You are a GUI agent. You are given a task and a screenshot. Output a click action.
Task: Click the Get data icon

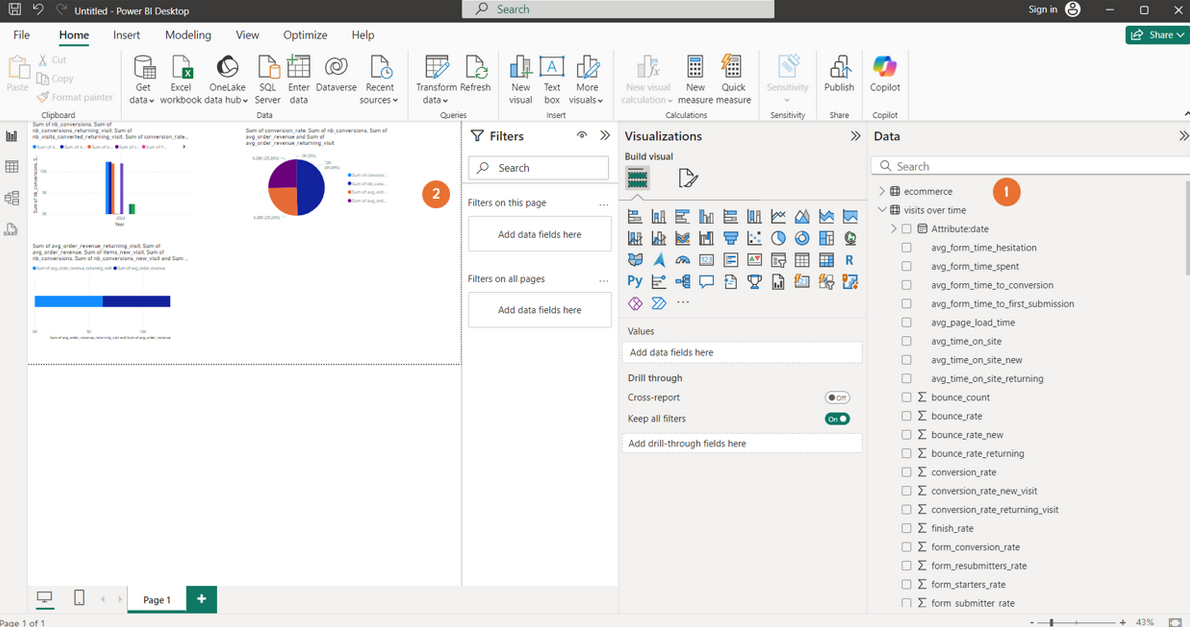point(144,68)
